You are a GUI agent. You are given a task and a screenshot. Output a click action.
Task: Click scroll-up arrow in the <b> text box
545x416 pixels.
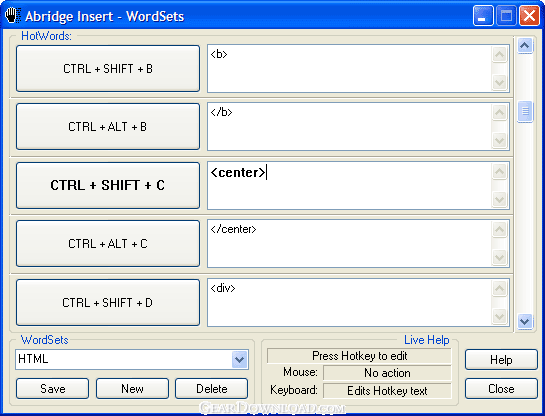[x=499, y=55]
